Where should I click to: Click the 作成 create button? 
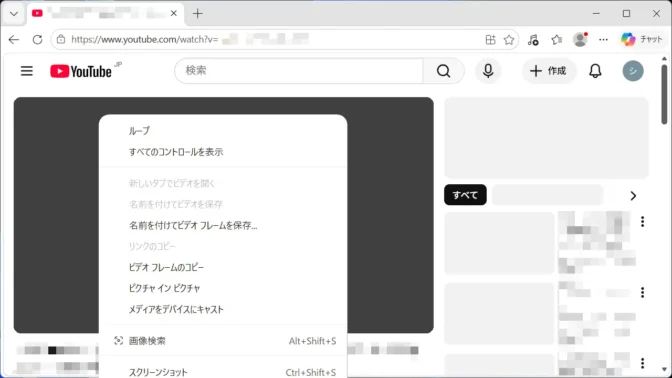click(x=549, y=71)
